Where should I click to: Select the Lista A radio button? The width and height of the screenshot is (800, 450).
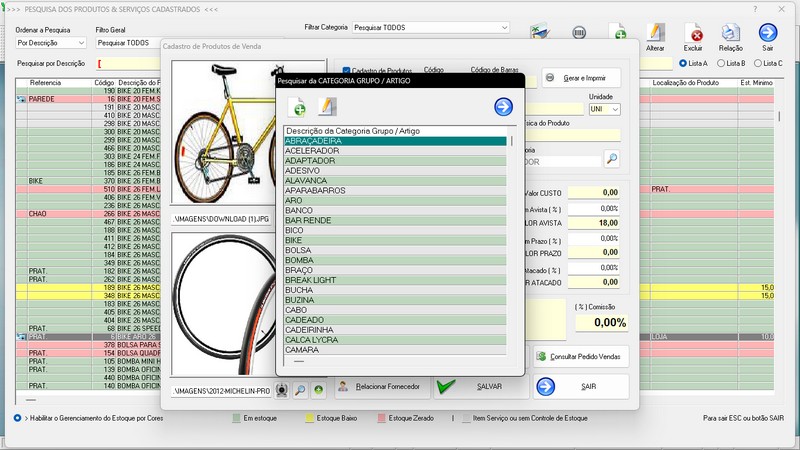click(683, 63)
